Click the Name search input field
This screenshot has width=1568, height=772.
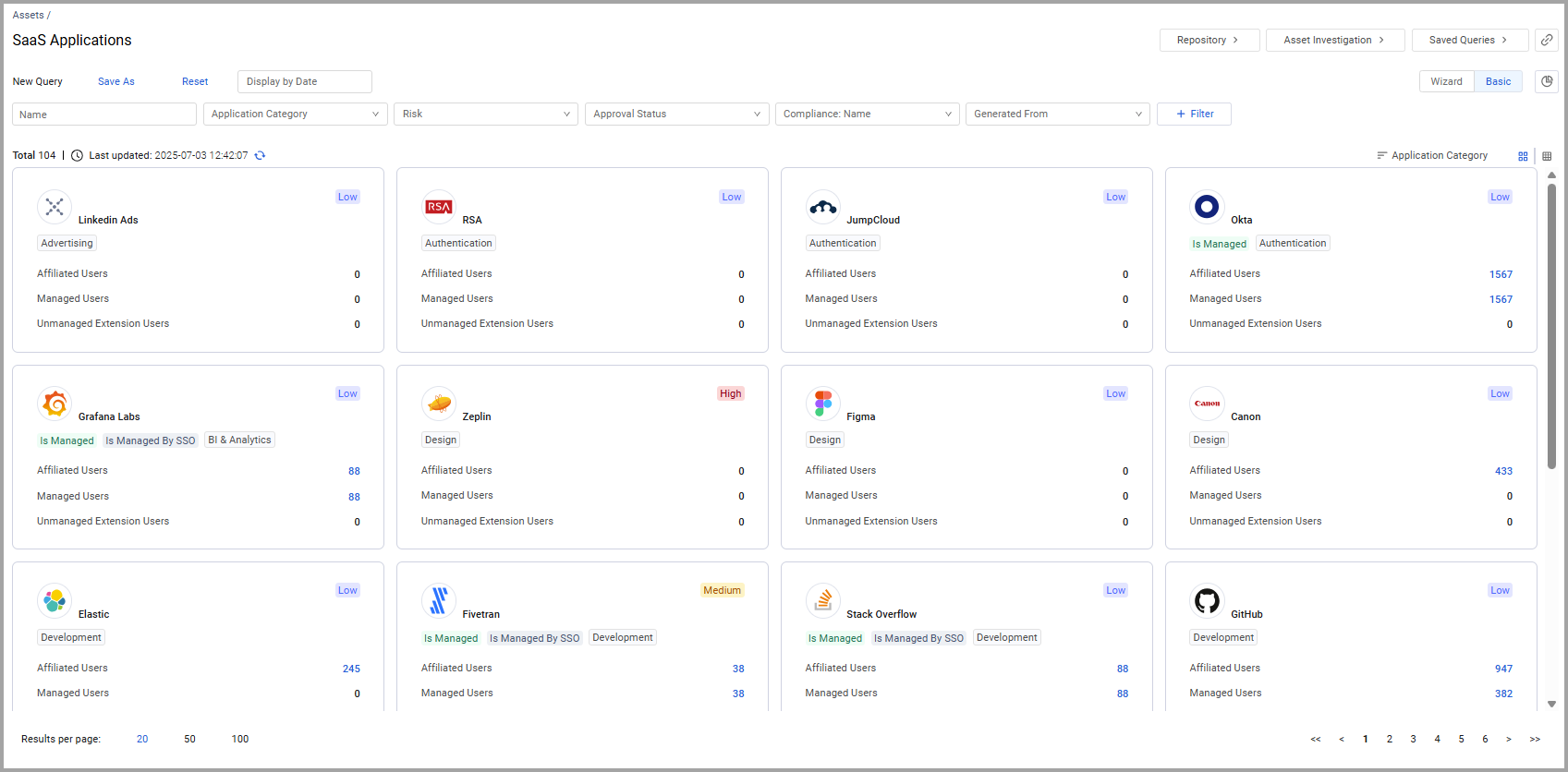point(104,115)
